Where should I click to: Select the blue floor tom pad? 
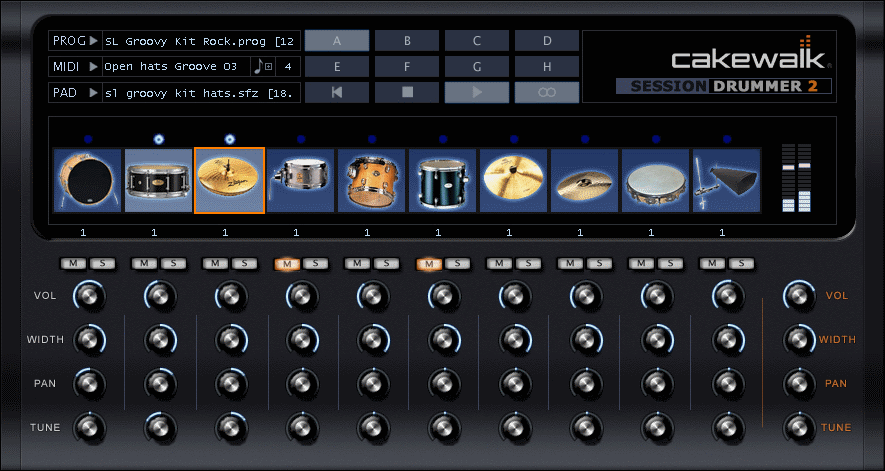[442, 181]
